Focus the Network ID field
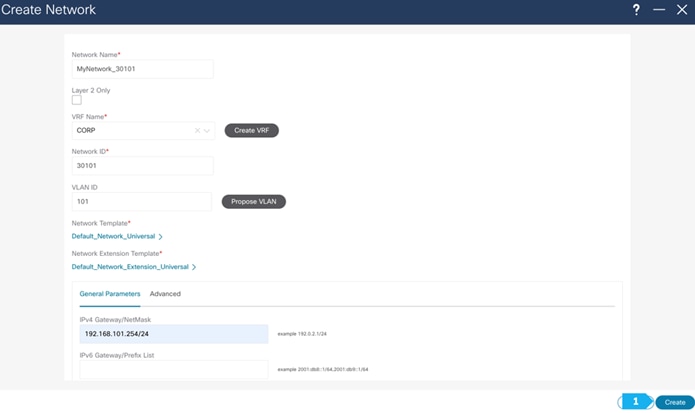Screen dimensions: 695x413 coord(142,165)
